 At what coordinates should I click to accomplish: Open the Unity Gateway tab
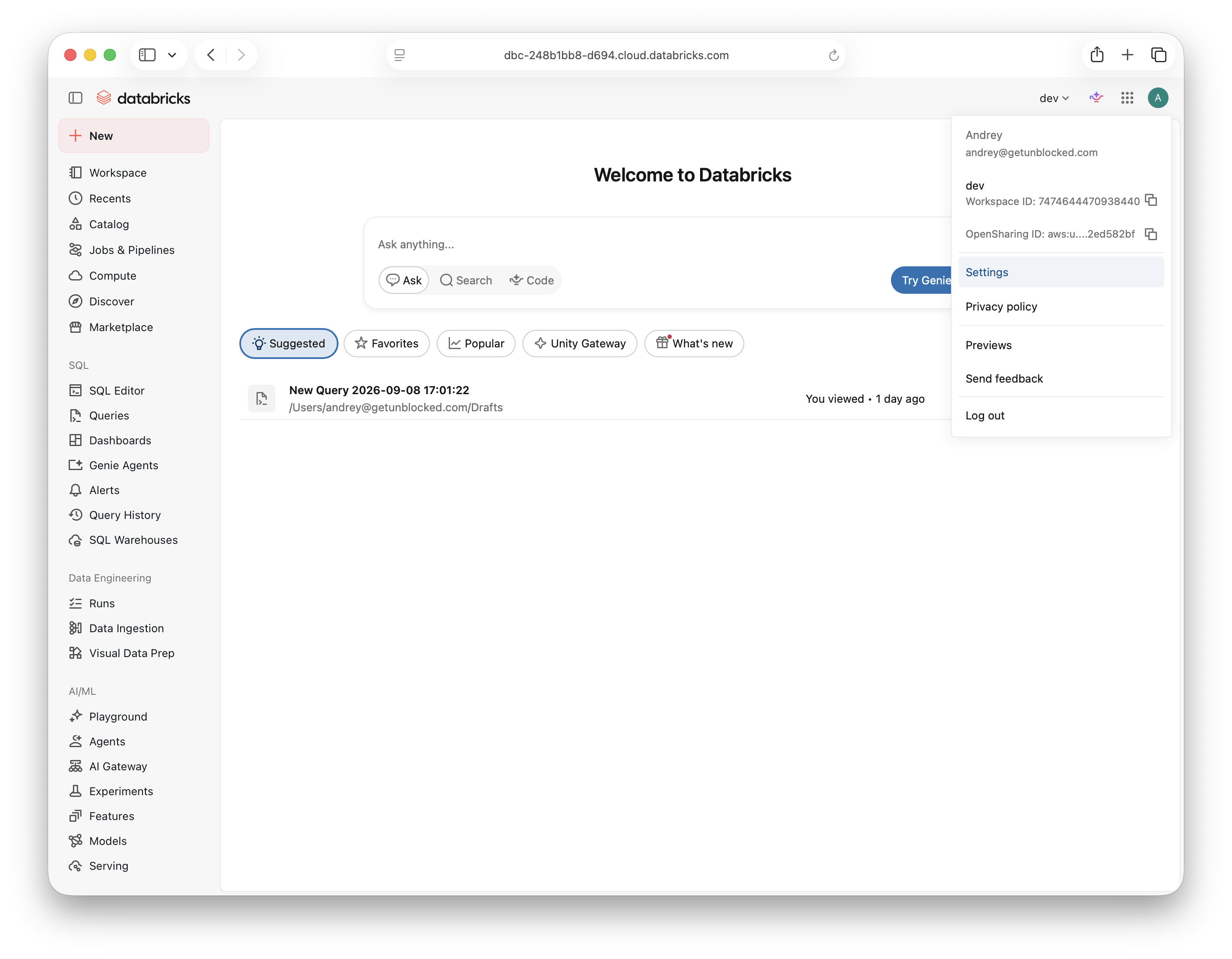[580, 344]
